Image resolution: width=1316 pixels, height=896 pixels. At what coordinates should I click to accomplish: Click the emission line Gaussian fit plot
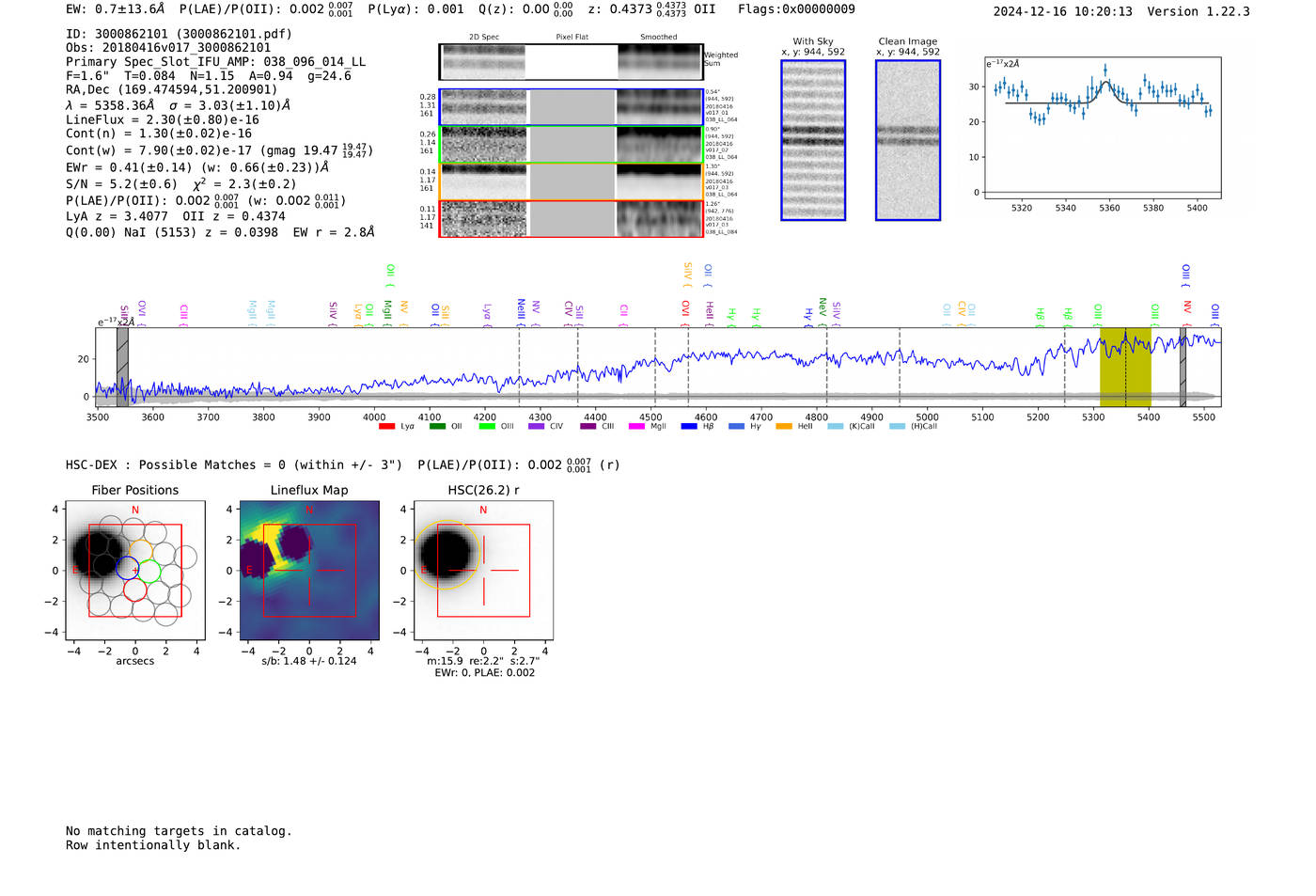pos(1103,128)
